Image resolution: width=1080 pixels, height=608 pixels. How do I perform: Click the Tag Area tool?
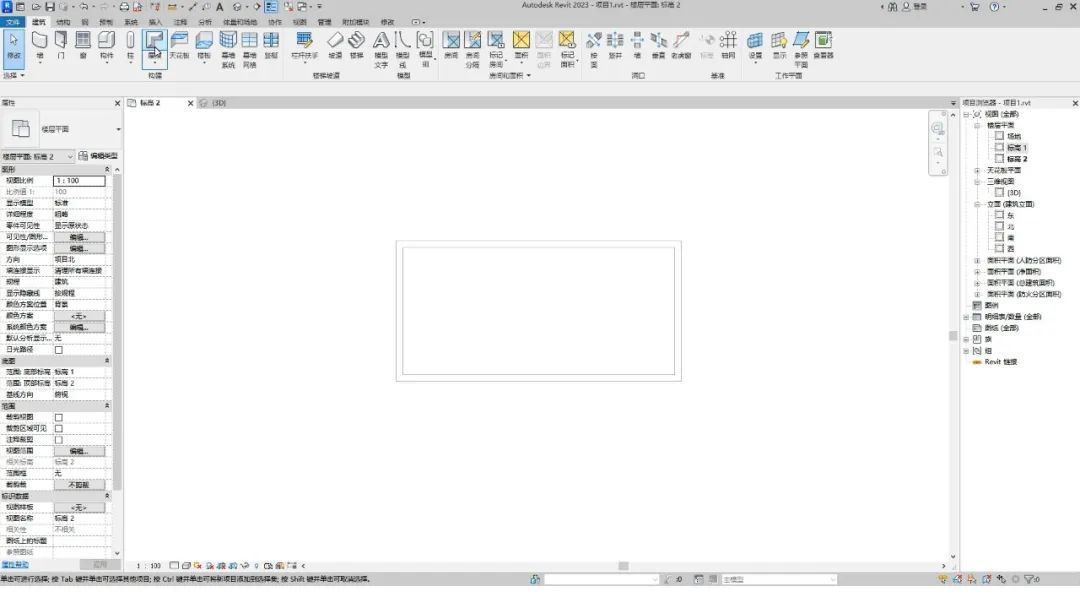click(567, 50)
